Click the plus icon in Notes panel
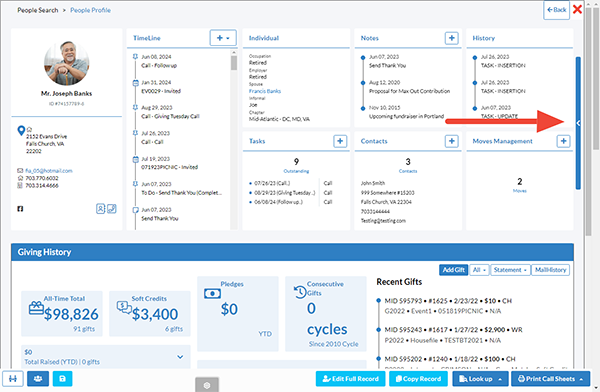The height and width of the screenshot is (392, 600). pos(452,38)
